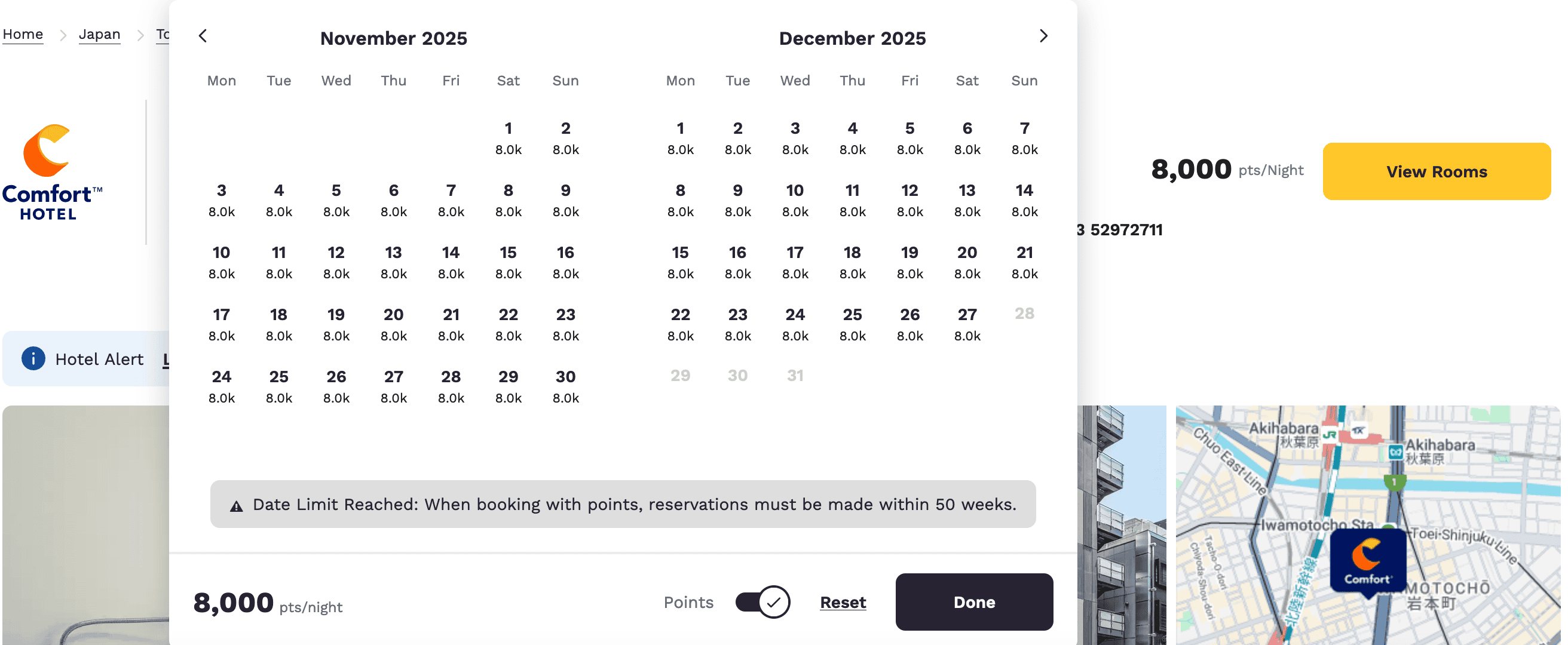Viewport: 1568px width, 645px height.
Task: Advance to next month with right chevron
Action: pos(1043,36)
